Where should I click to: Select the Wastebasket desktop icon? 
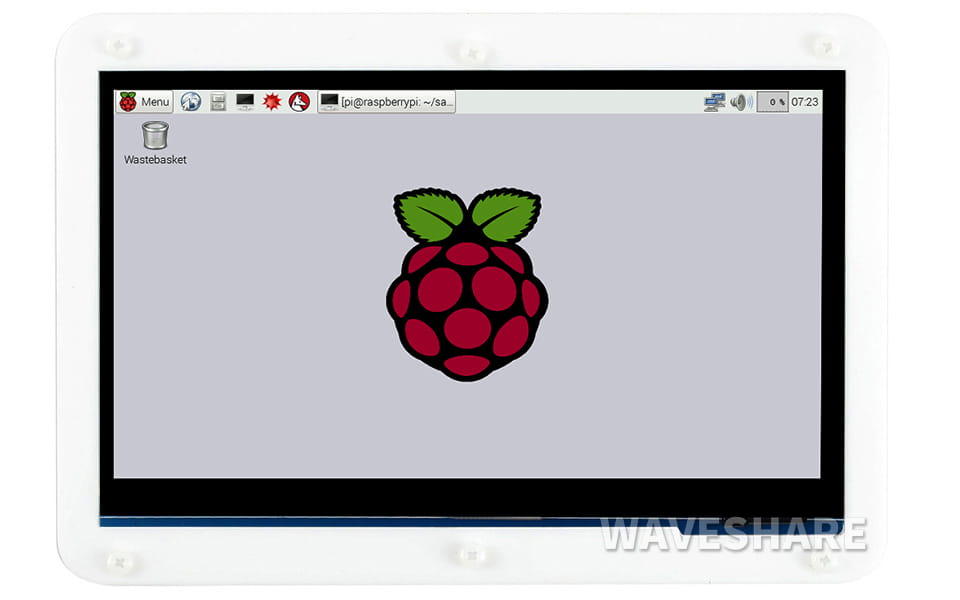click(155, 135)
